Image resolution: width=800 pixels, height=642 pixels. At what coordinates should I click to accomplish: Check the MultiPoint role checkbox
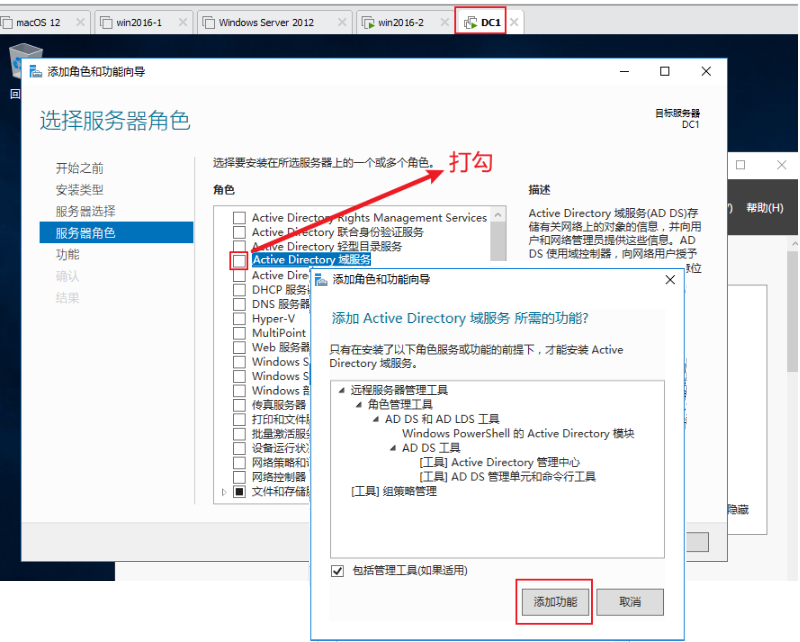pyautogui.click(x=239, y=333)
